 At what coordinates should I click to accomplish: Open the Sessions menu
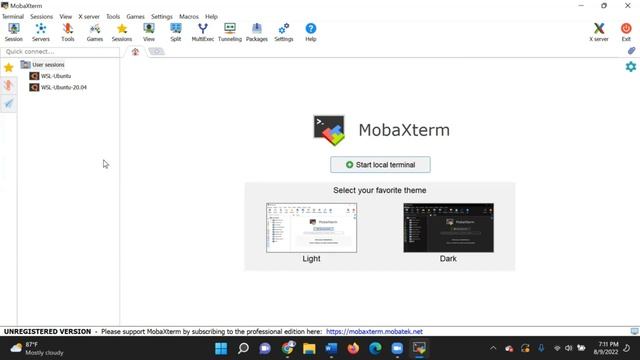tap(41, 16)
